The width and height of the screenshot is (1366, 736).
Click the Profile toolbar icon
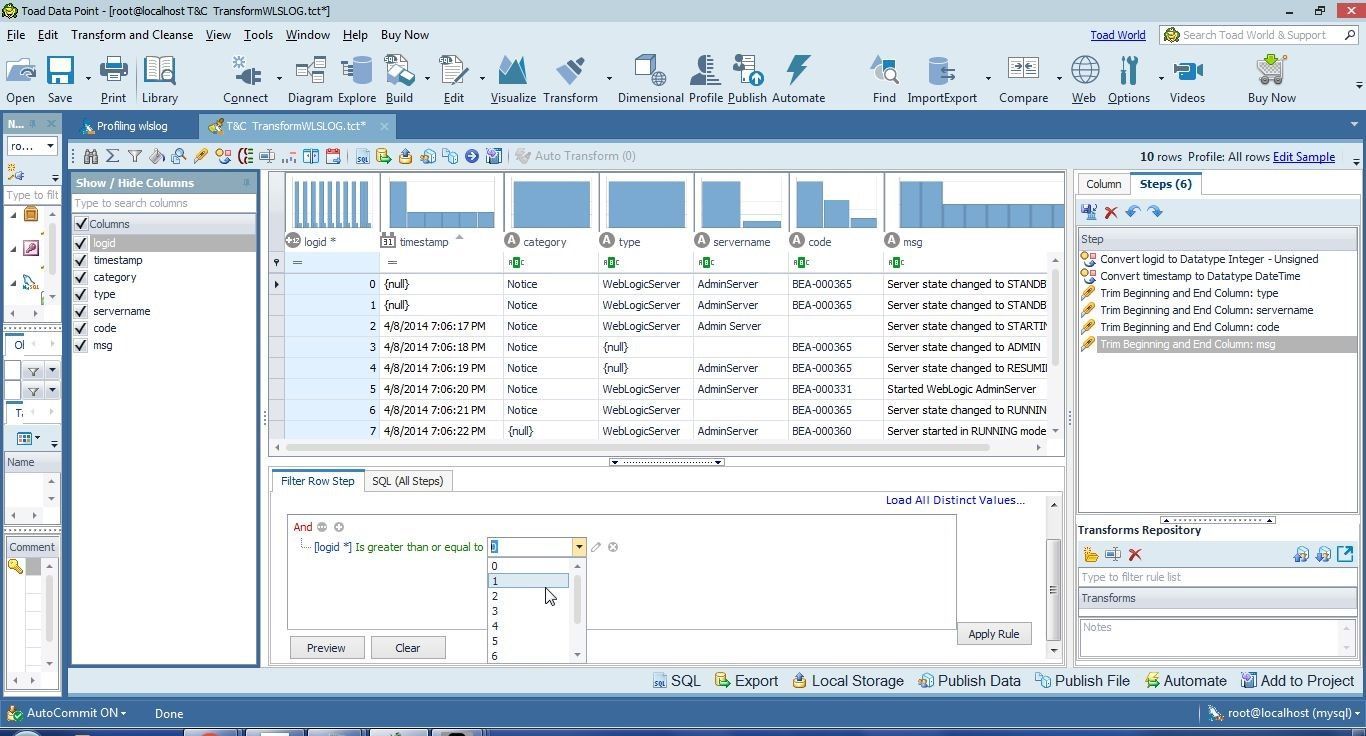(x=705, y=80)
